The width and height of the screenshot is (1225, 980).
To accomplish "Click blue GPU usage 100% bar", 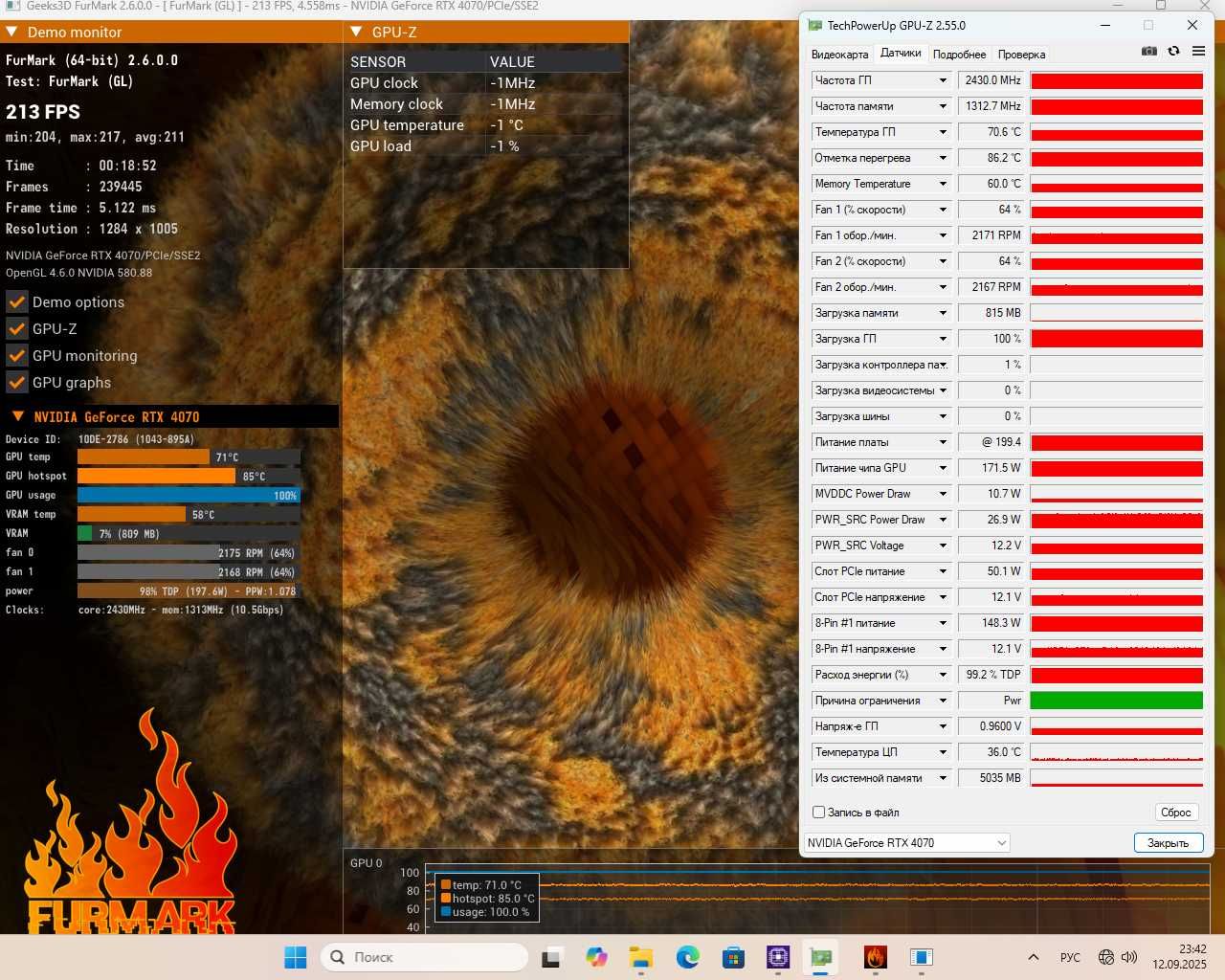I will point(189,496).
